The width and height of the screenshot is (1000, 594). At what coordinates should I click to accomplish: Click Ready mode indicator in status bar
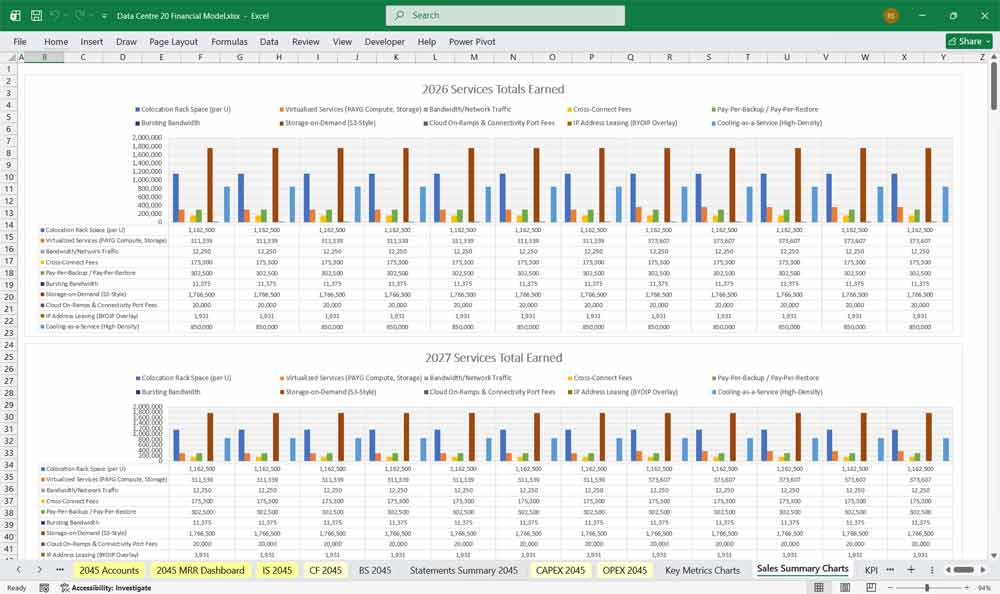pyautogui.click(x=15, y=587)
